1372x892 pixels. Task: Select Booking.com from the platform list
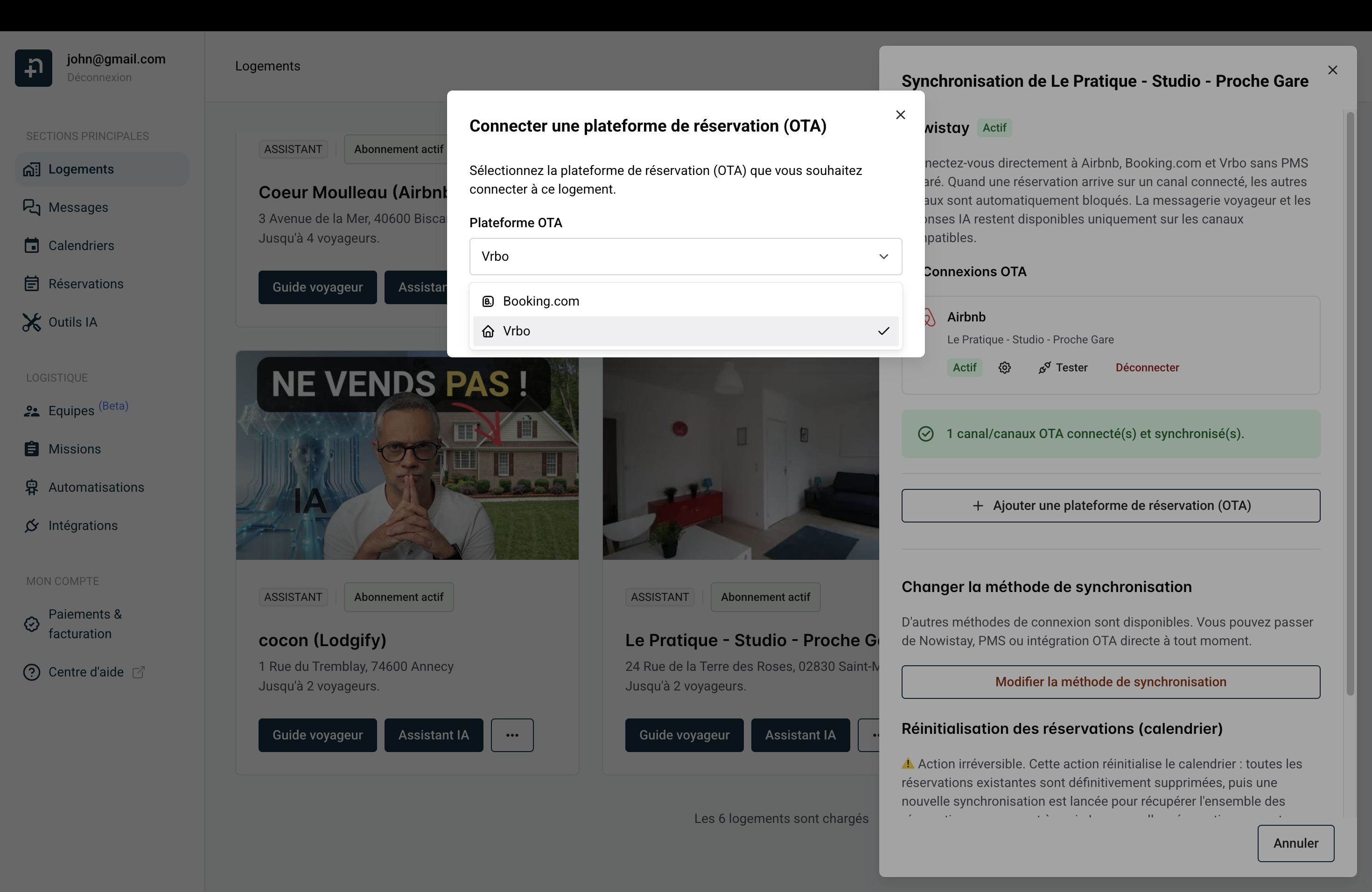[x=541, y=301]
